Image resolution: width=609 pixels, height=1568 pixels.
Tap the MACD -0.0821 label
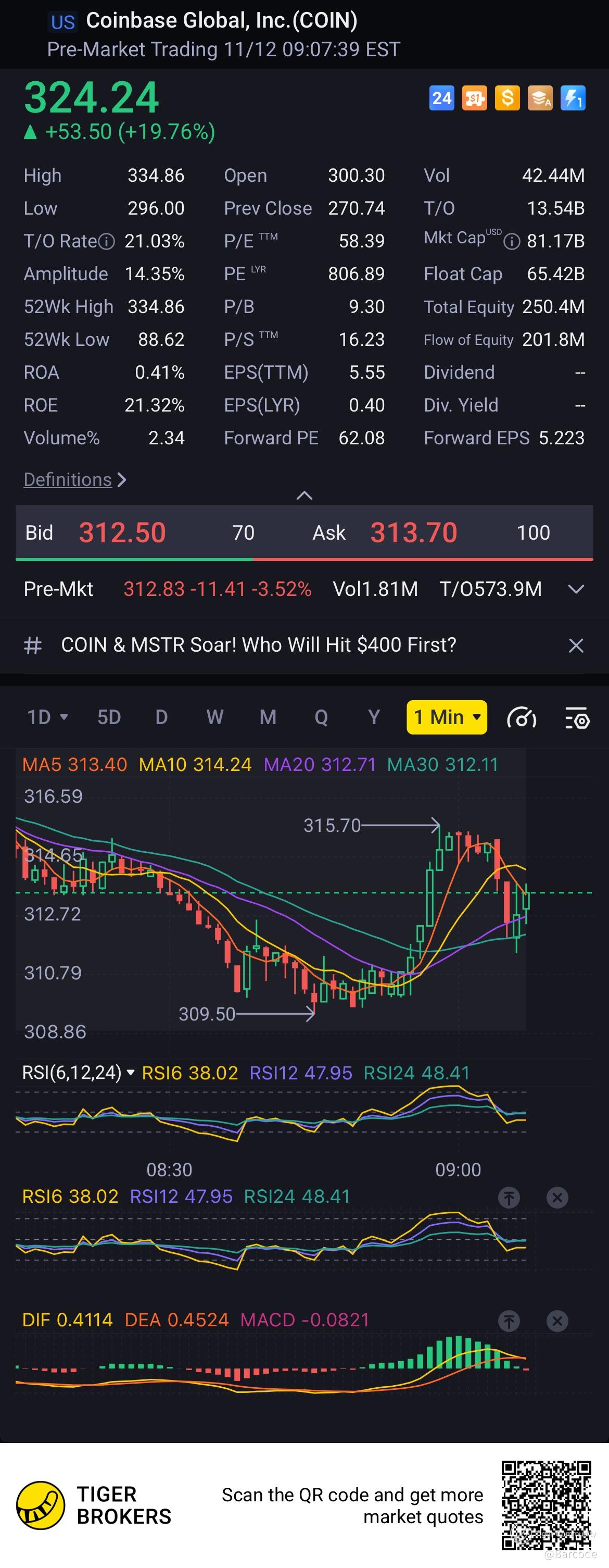tap(305, 1320)
